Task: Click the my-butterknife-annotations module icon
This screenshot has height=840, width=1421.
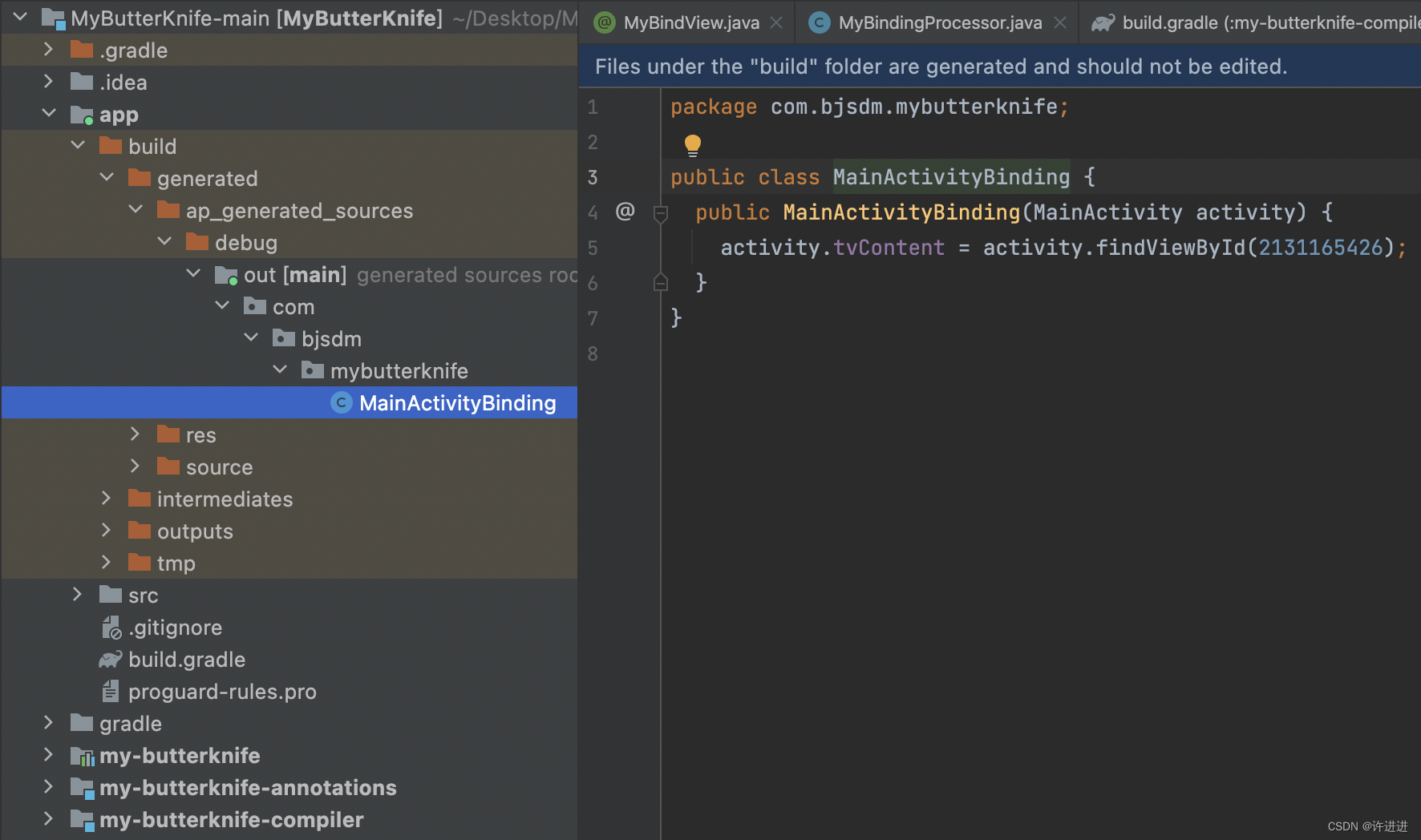Action: tap(82, 788)
